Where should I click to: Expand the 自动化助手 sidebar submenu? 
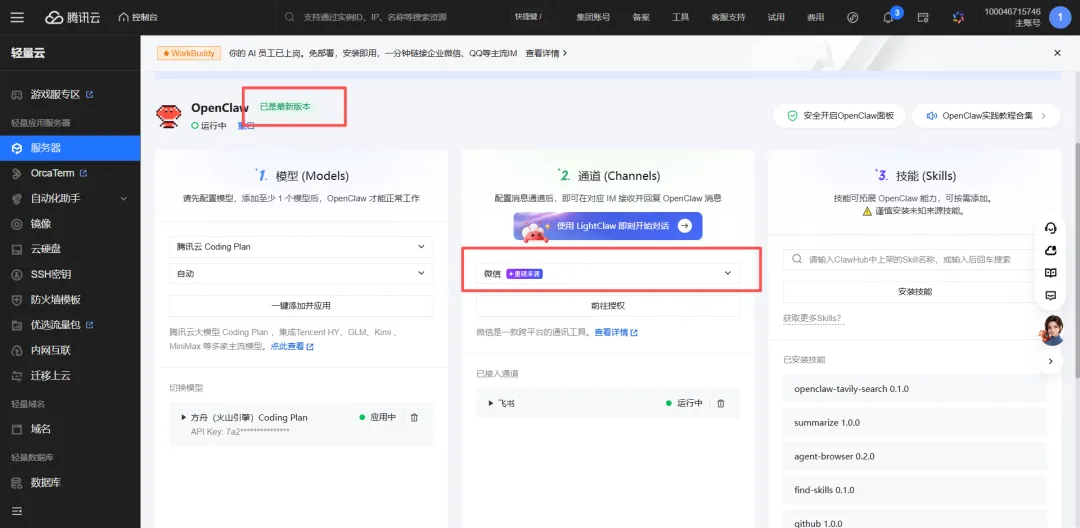(124, 198)
